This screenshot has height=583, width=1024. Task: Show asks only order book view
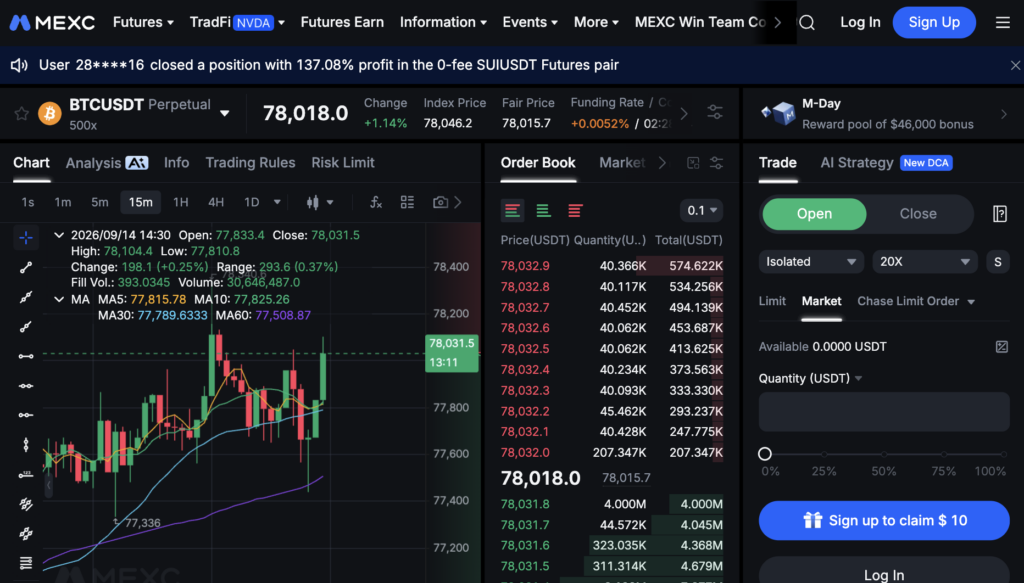pos(575,211)
